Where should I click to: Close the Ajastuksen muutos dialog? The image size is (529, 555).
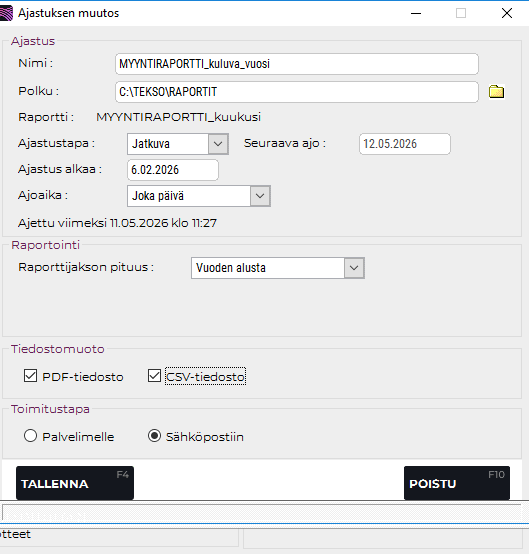coord(507,13)
